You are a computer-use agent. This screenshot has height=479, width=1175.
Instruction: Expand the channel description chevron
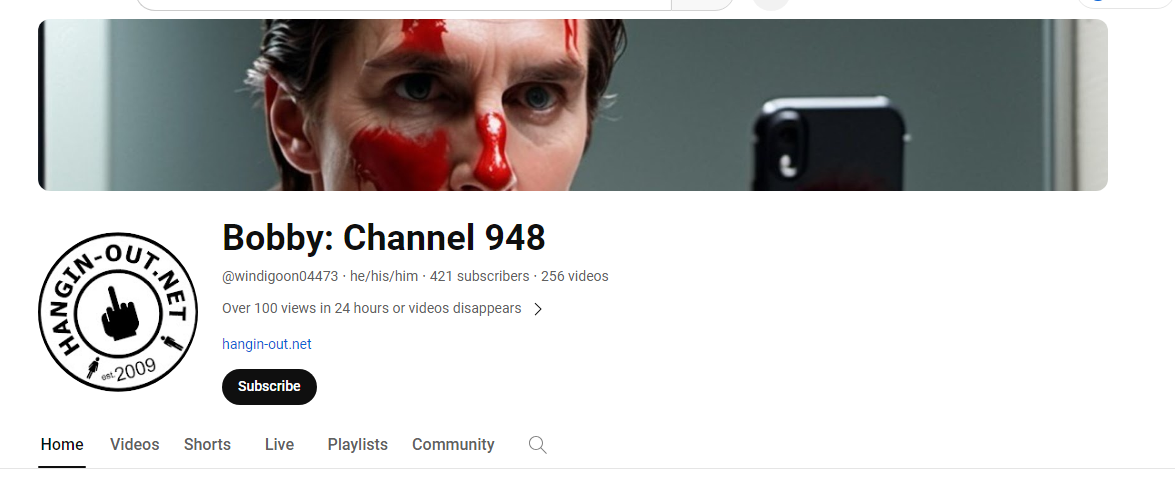pyautogui.click(x=537, y=309)
